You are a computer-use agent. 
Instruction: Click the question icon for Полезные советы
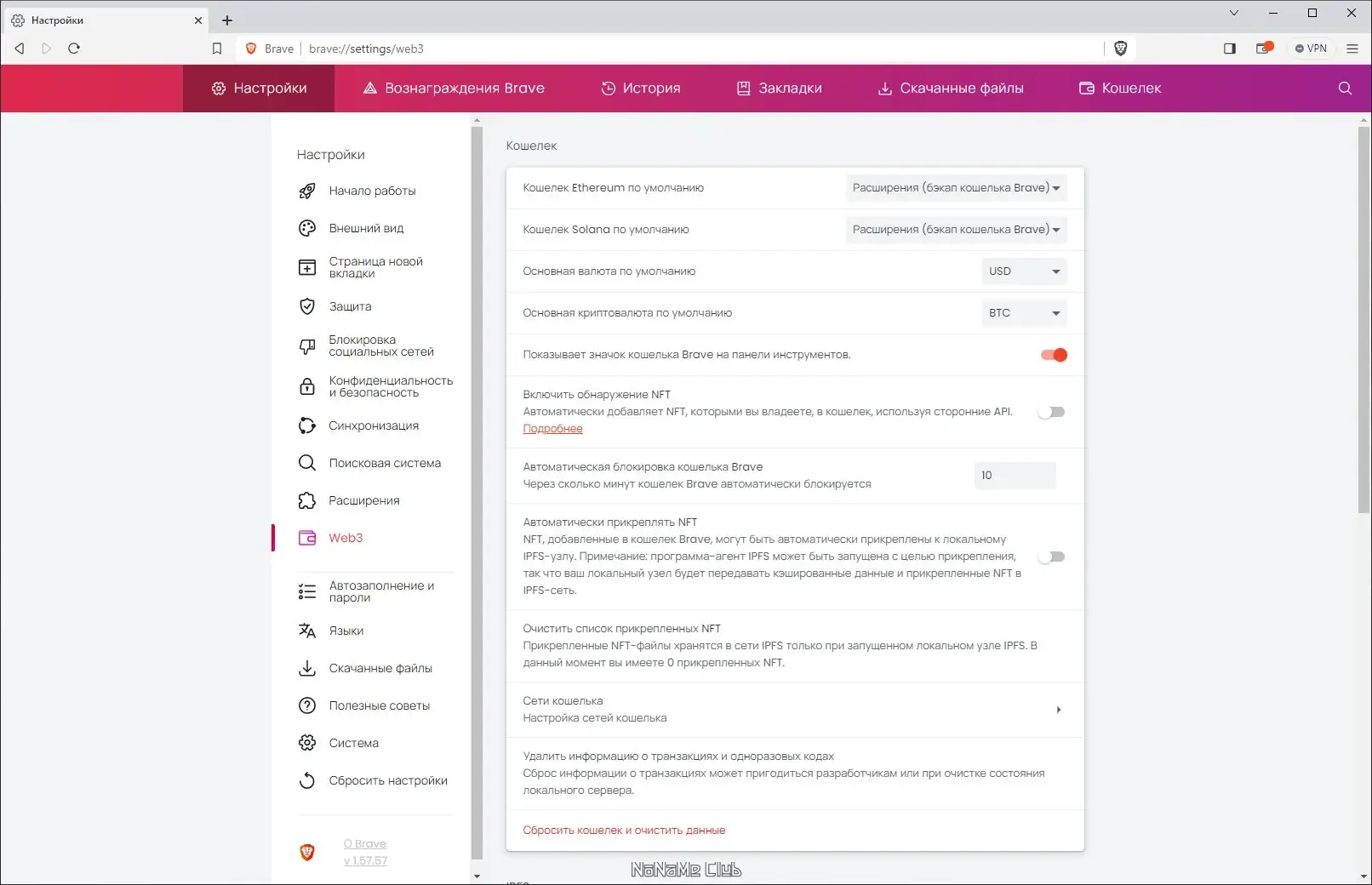coord(307,705)
